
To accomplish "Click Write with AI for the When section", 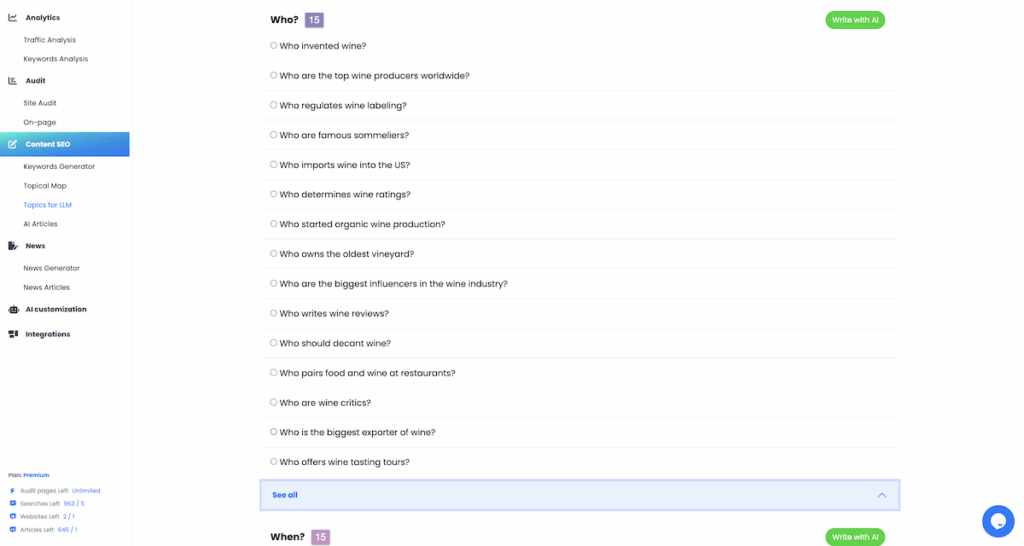I will tap(855, 537).
